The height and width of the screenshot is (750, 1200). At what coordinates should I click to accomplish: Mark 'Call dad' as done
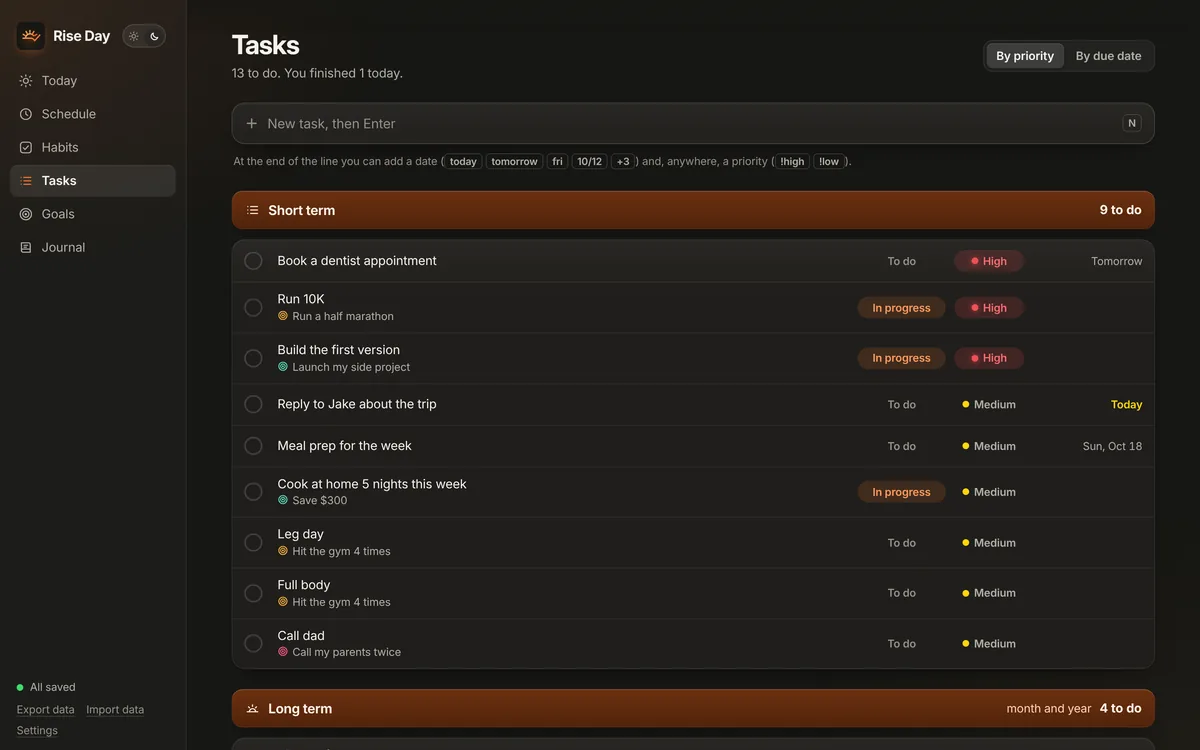[x=253, y=643]
